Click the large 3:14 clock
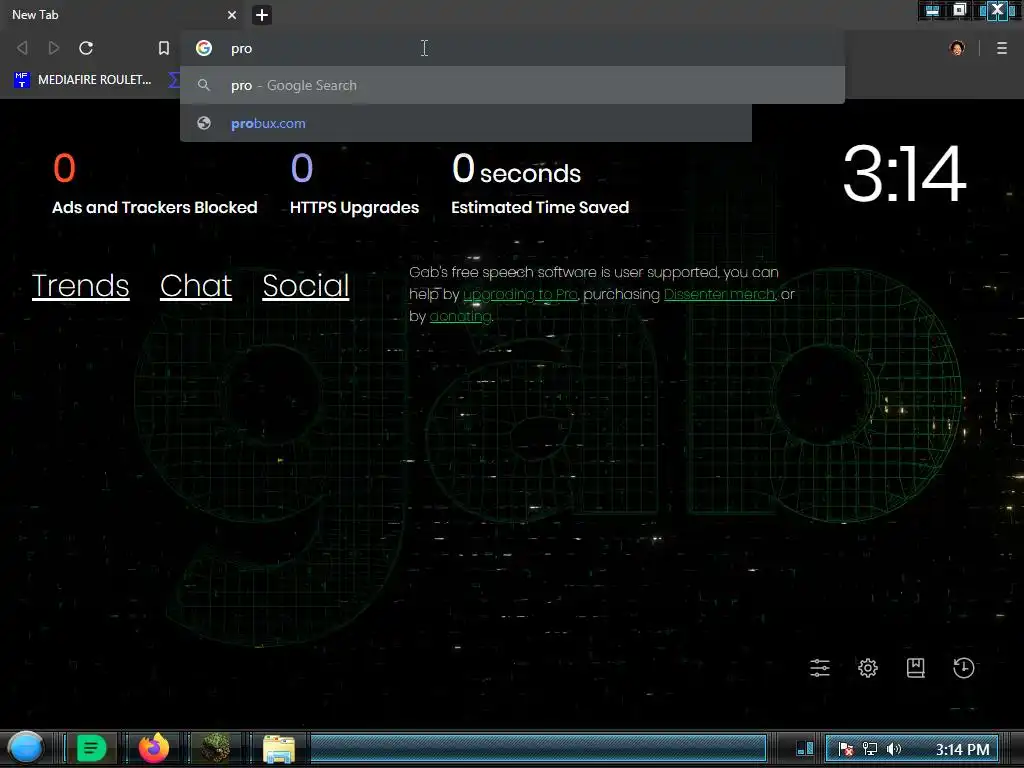This screenshot has width=1024, height=768. point(904,174)
